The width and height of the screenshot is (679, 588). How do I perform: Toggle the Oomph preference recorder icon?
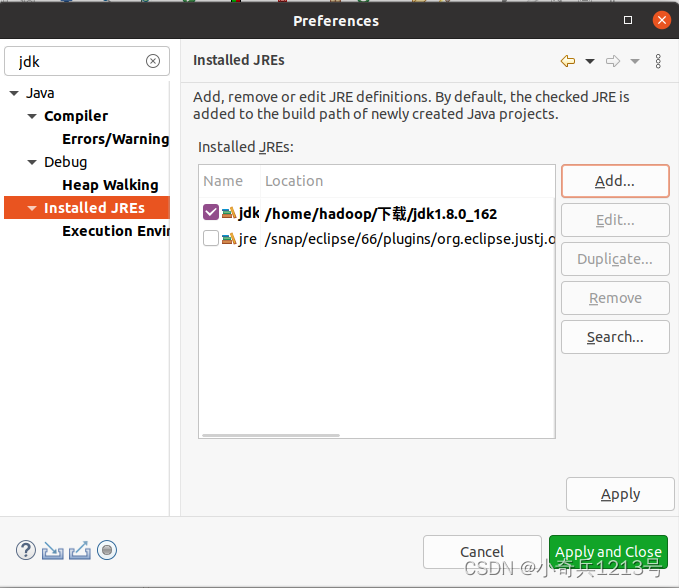(107, 550)
